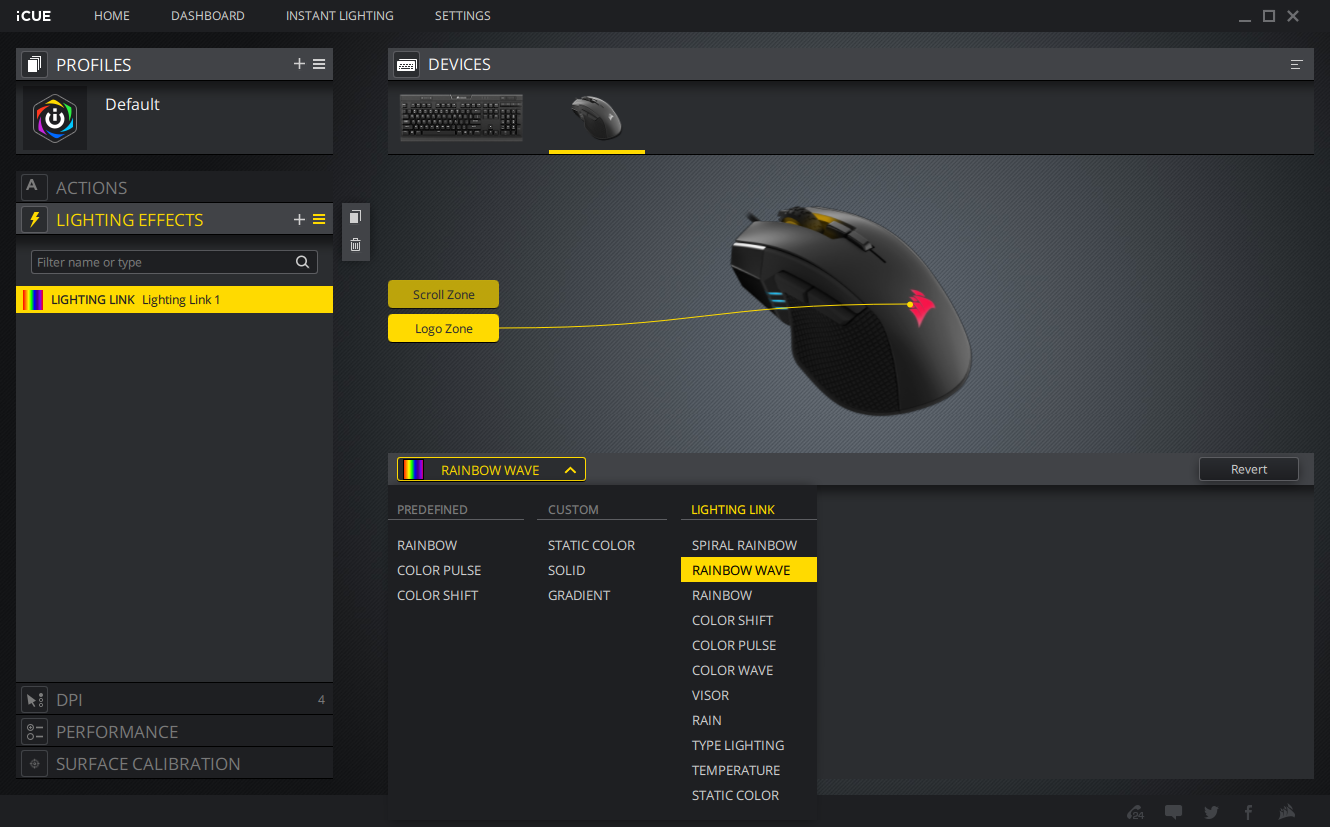Click the red logo zone on mouse
This screenshot has height=827, width=1330.
(922, 307)
